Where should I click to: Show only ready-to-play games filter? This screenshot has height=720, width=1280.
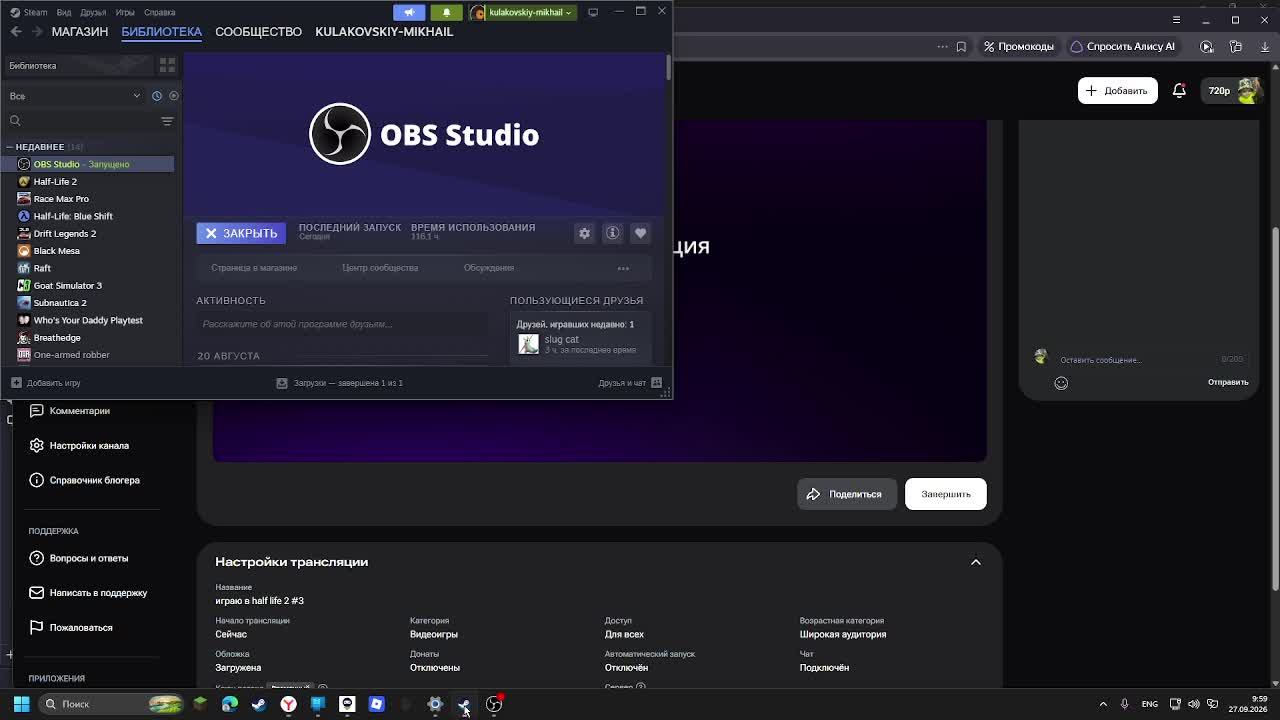coord(174,96)
